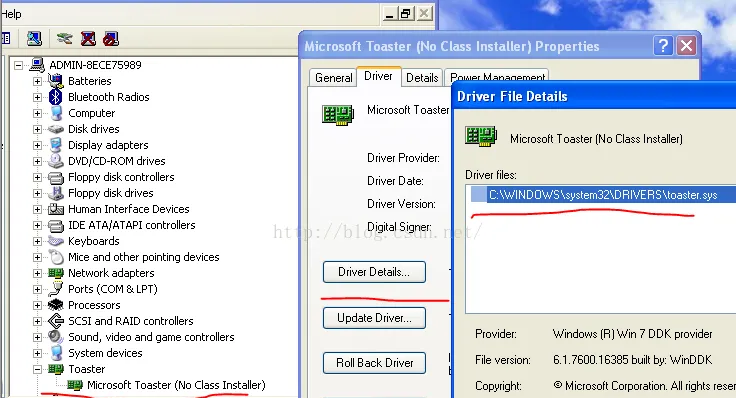Expand the Network adapters node
This screenshot has width=736, height=398.
pos(37,273)
